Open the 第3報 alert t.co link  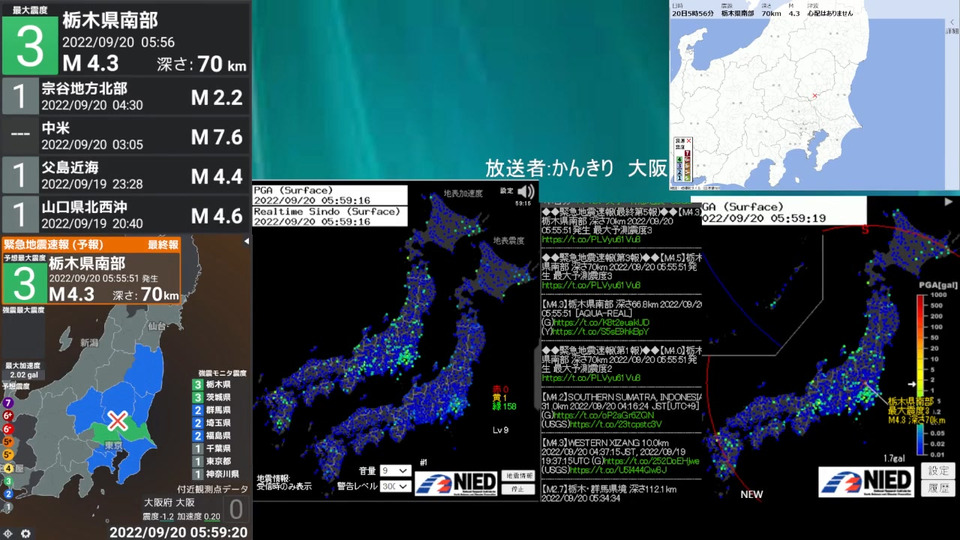[x=591, y=285]
